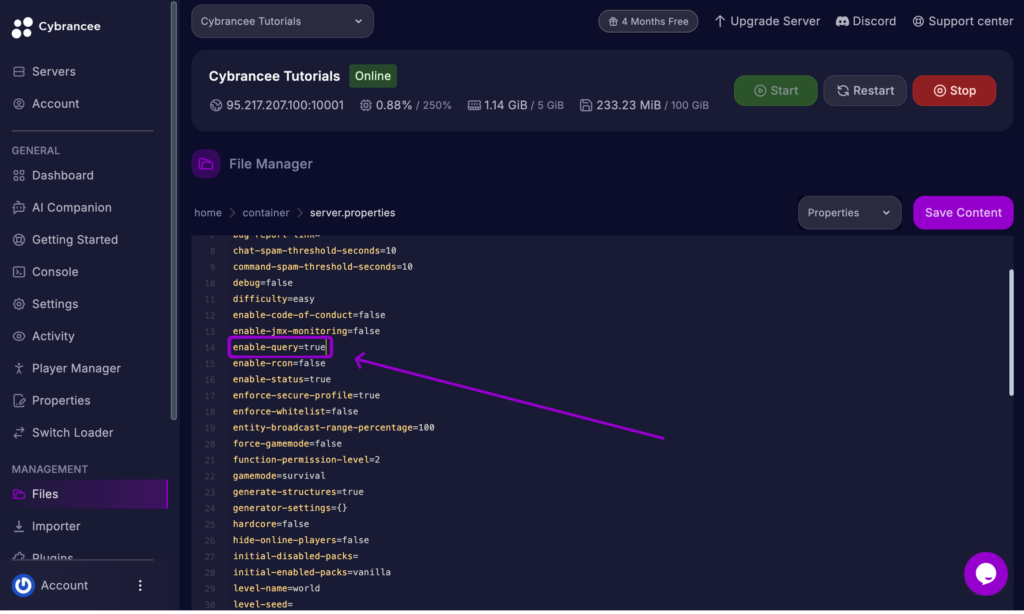Click the chat-spam-threshold-seconds=10 line
Screen dimensions: 1024x614
(x=315, y=251)
